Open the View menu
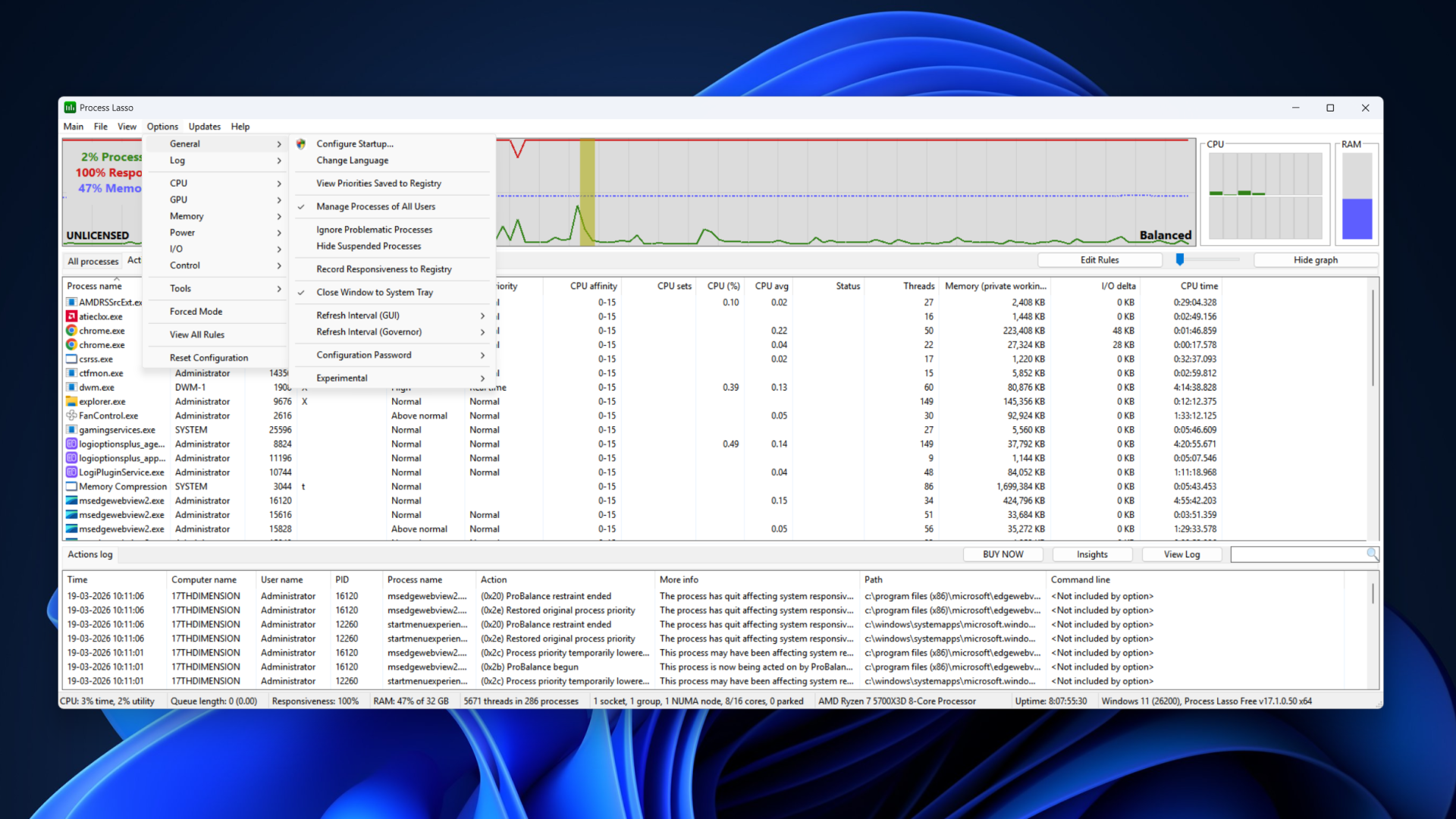1456x819 pixels. point(127,127)
